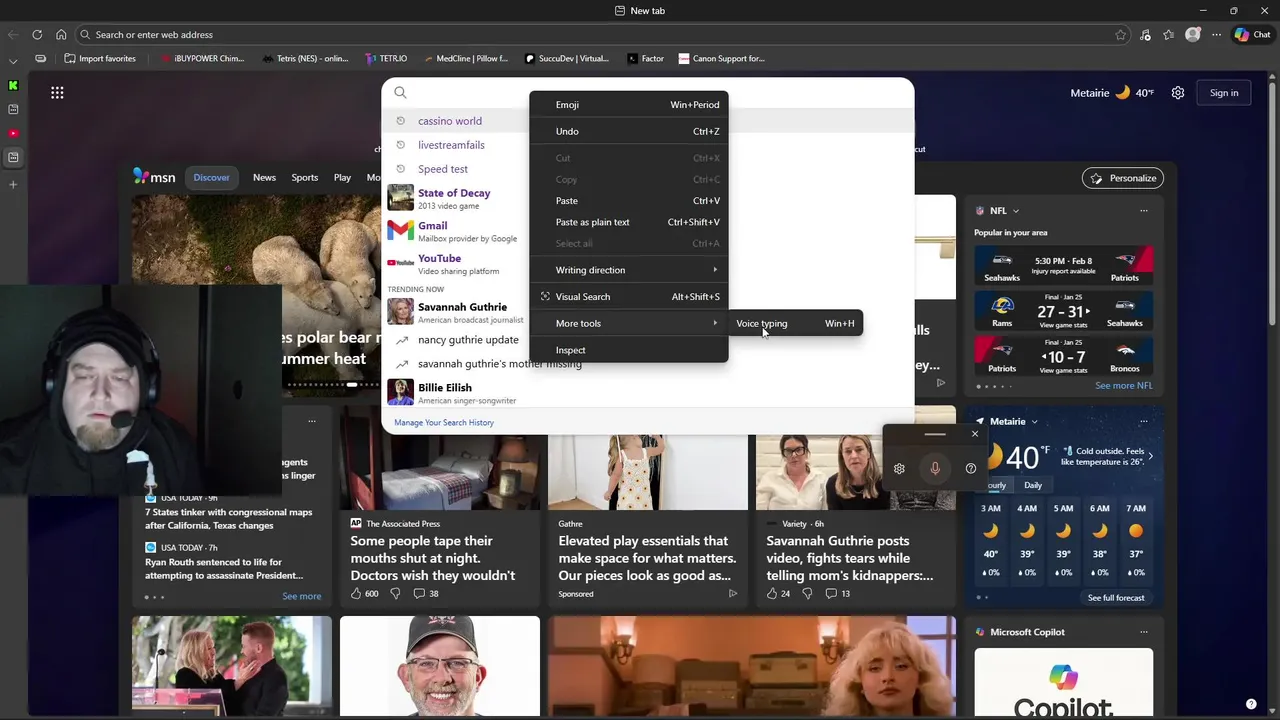1280x720 pixels.
Task: Open voice typing settings gear
Action: 899,468
